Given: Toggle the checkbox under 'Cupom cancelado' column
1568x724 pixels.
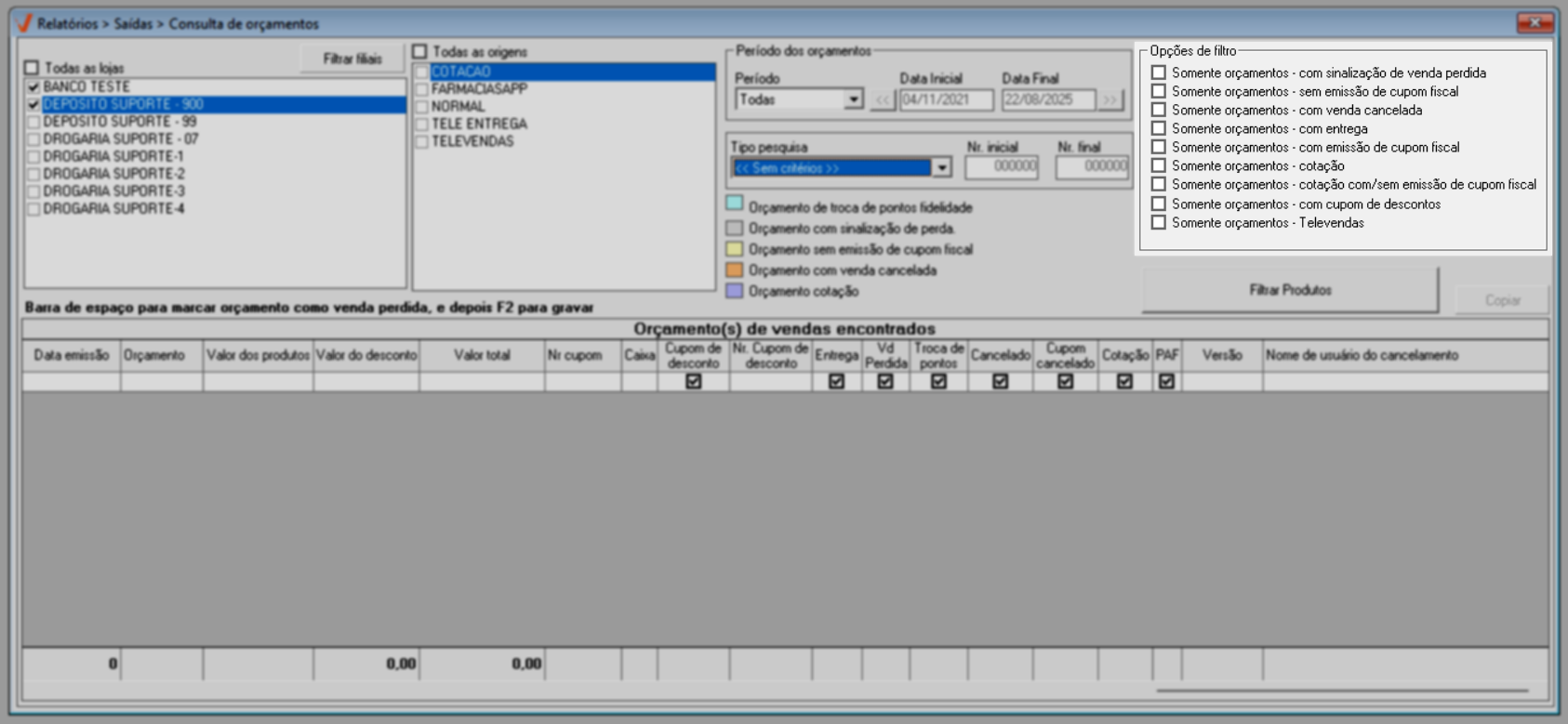Looking at the screenshot, I should click(1065, 381).
